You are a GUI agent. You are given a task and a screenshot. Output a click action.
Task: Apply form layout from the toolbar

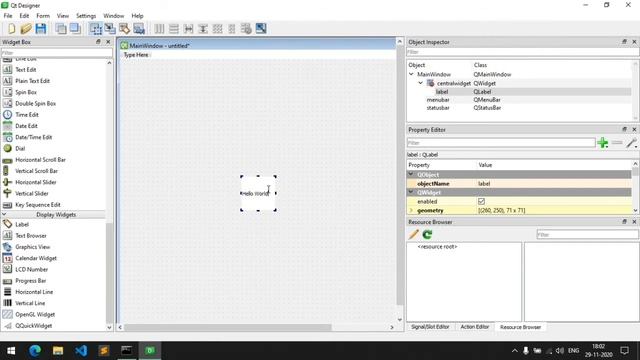232,29
